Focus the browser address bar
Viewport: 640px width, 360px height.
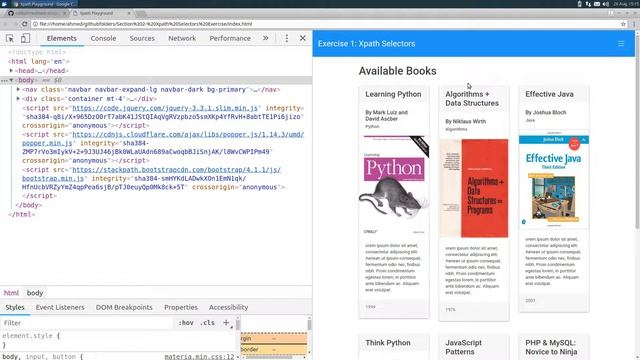pos(327,24)
